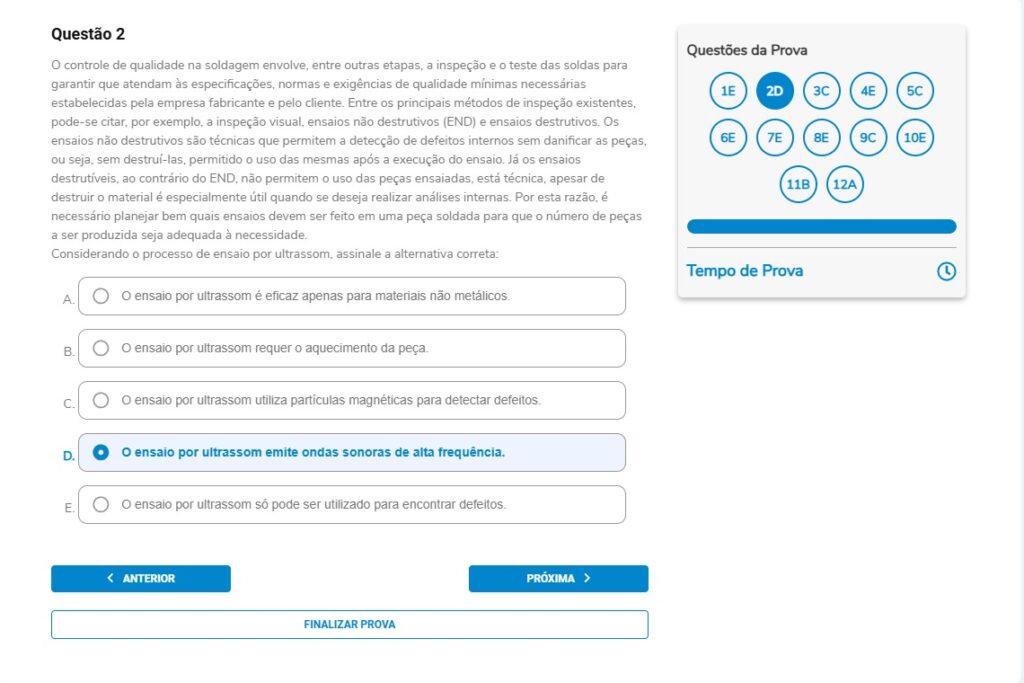1024x683 pixels.
Task: Jump to question 12A
Action: (844, 184)
